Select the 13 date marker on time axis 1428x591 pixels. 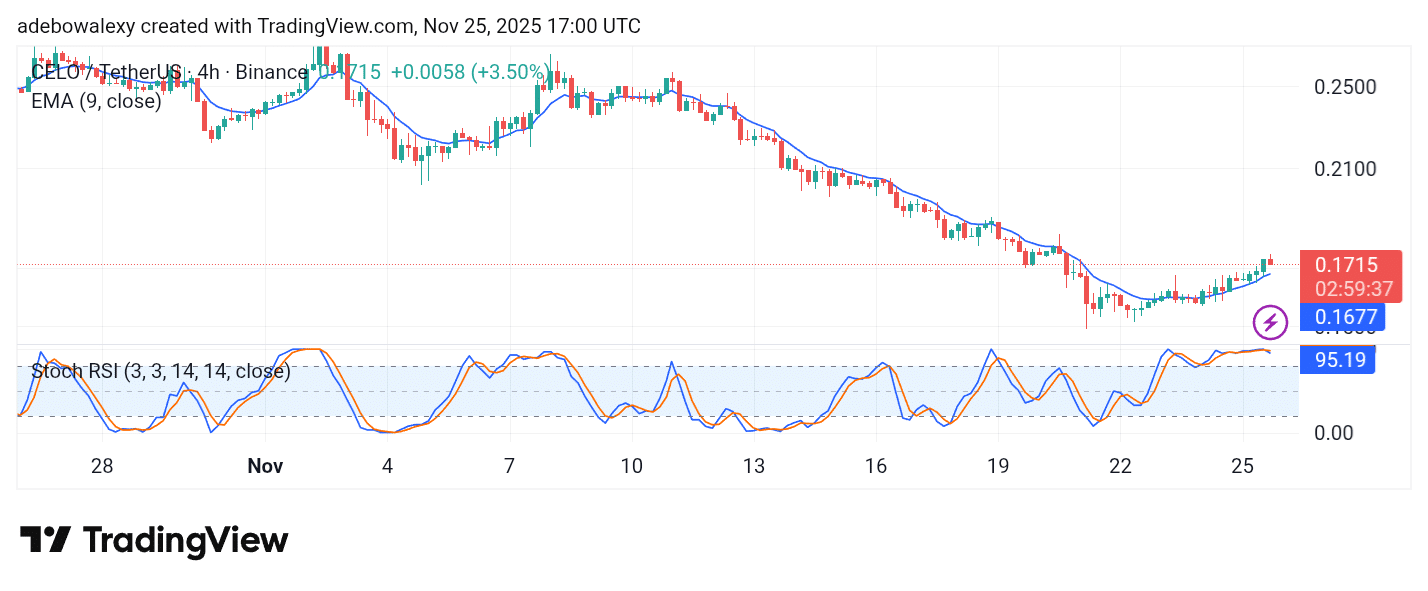click(753, 466)
